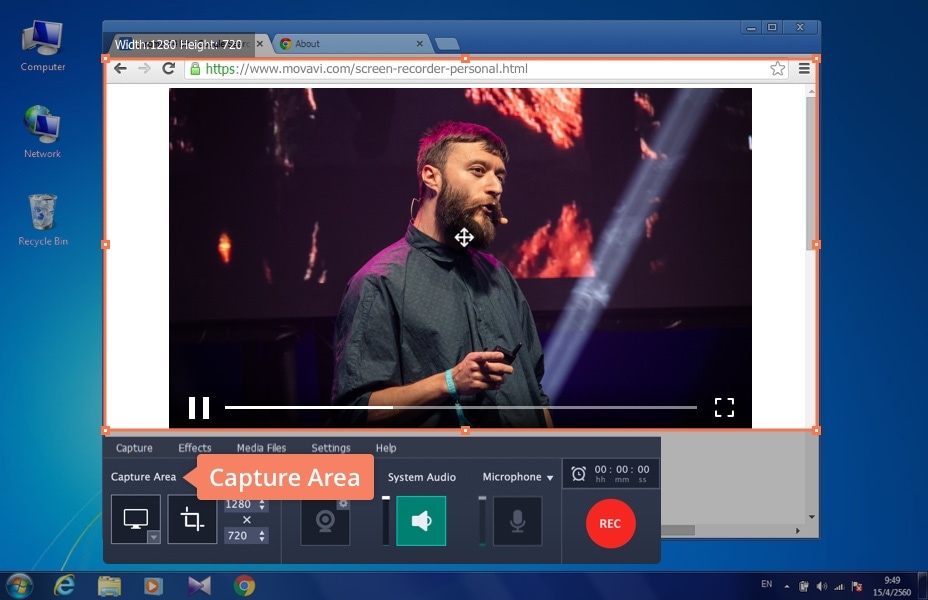Bookmark page with star icon
Viewport: 928px width, 600px height.
coord(778,69)
